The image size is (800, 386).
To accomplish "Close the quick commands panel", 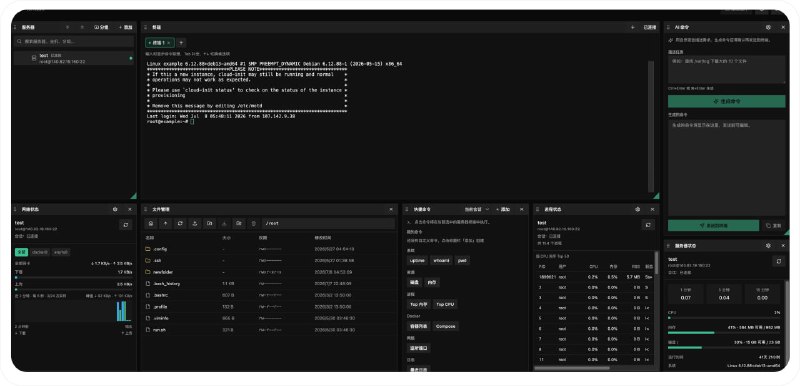I will (x=521, y=209).
